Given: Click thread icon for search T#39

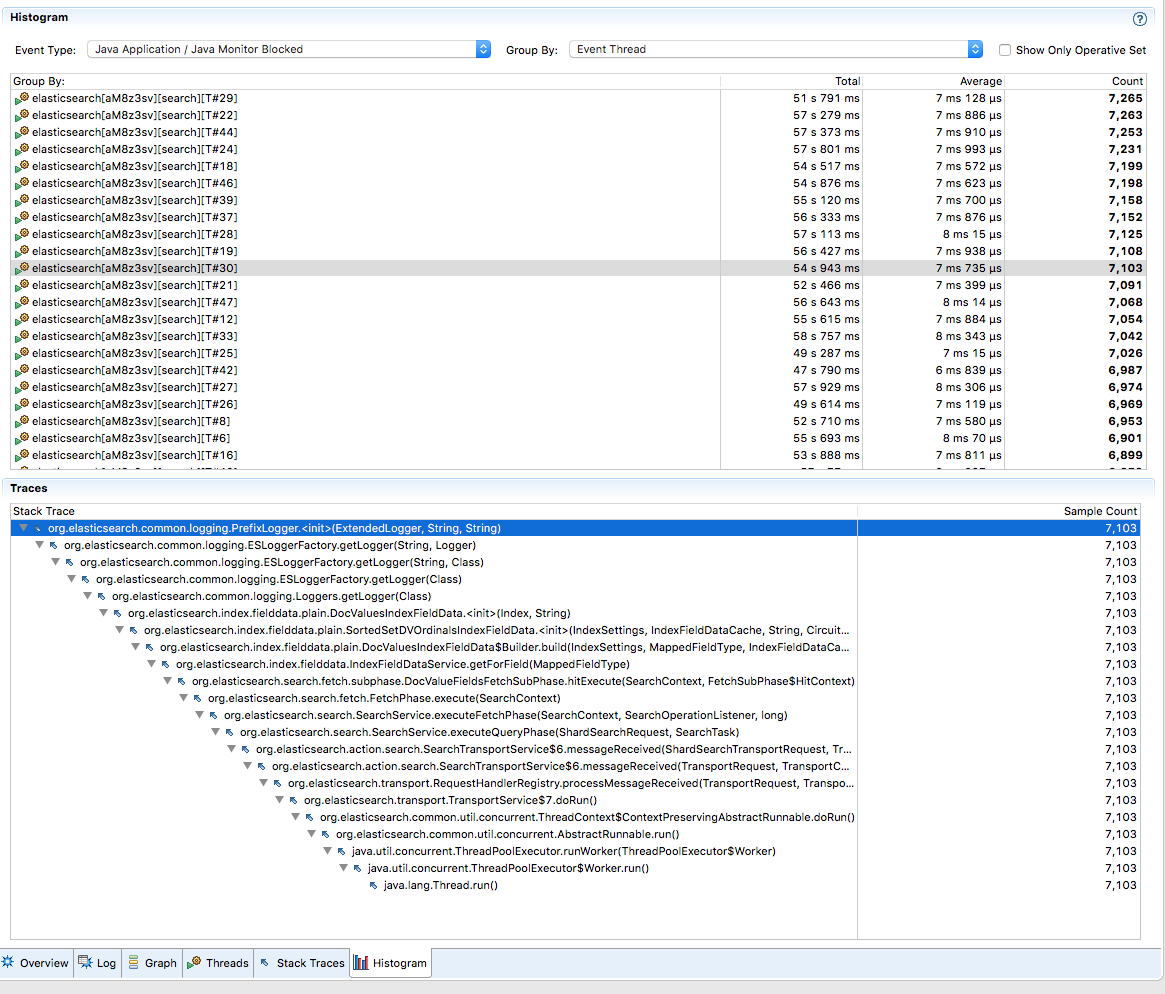Looking at the screenshot, I should click(22, 201).
